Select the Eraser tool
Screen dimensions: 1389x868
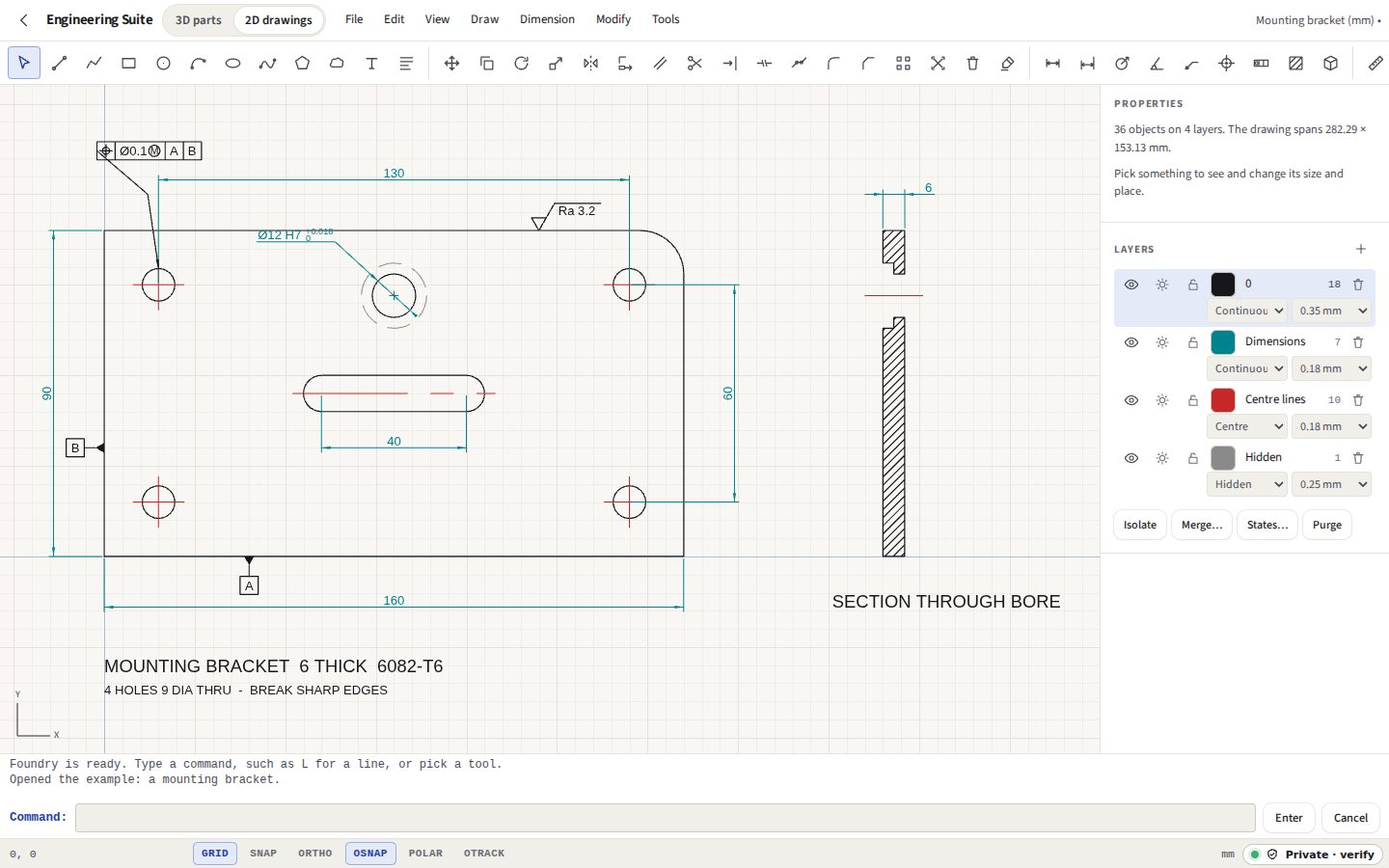[x=1007, y=64]
